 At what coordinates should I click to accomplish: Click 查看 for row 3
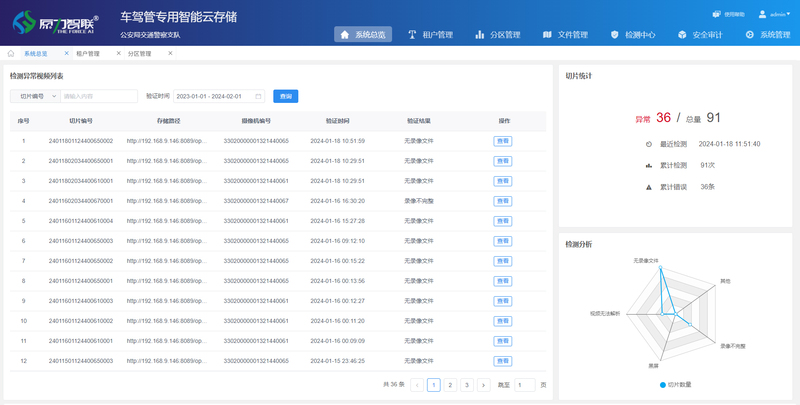(x=503, y=181)
